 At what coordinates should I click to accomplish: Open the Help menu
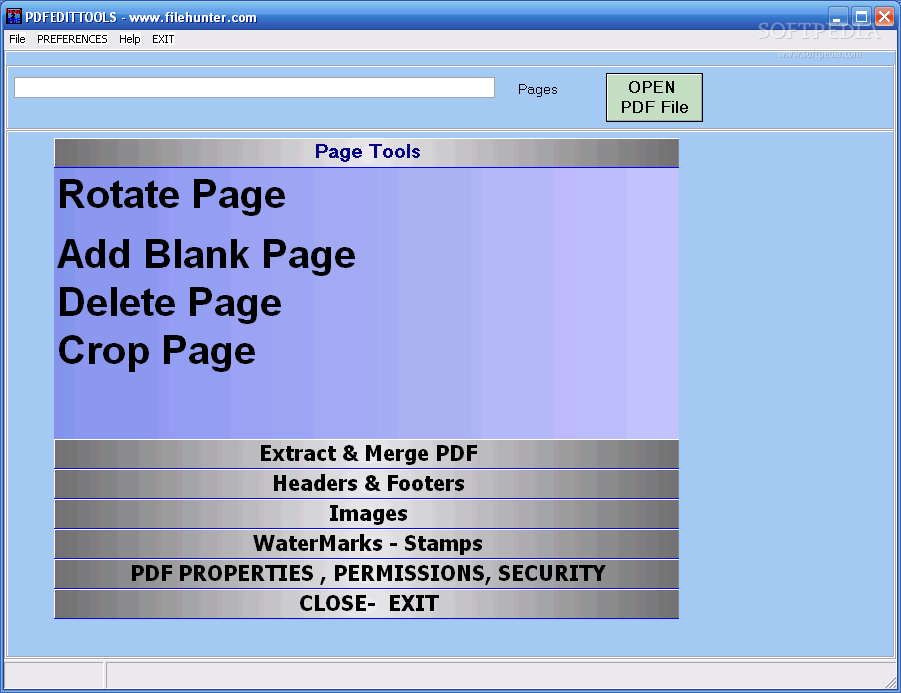click(129, 39)
